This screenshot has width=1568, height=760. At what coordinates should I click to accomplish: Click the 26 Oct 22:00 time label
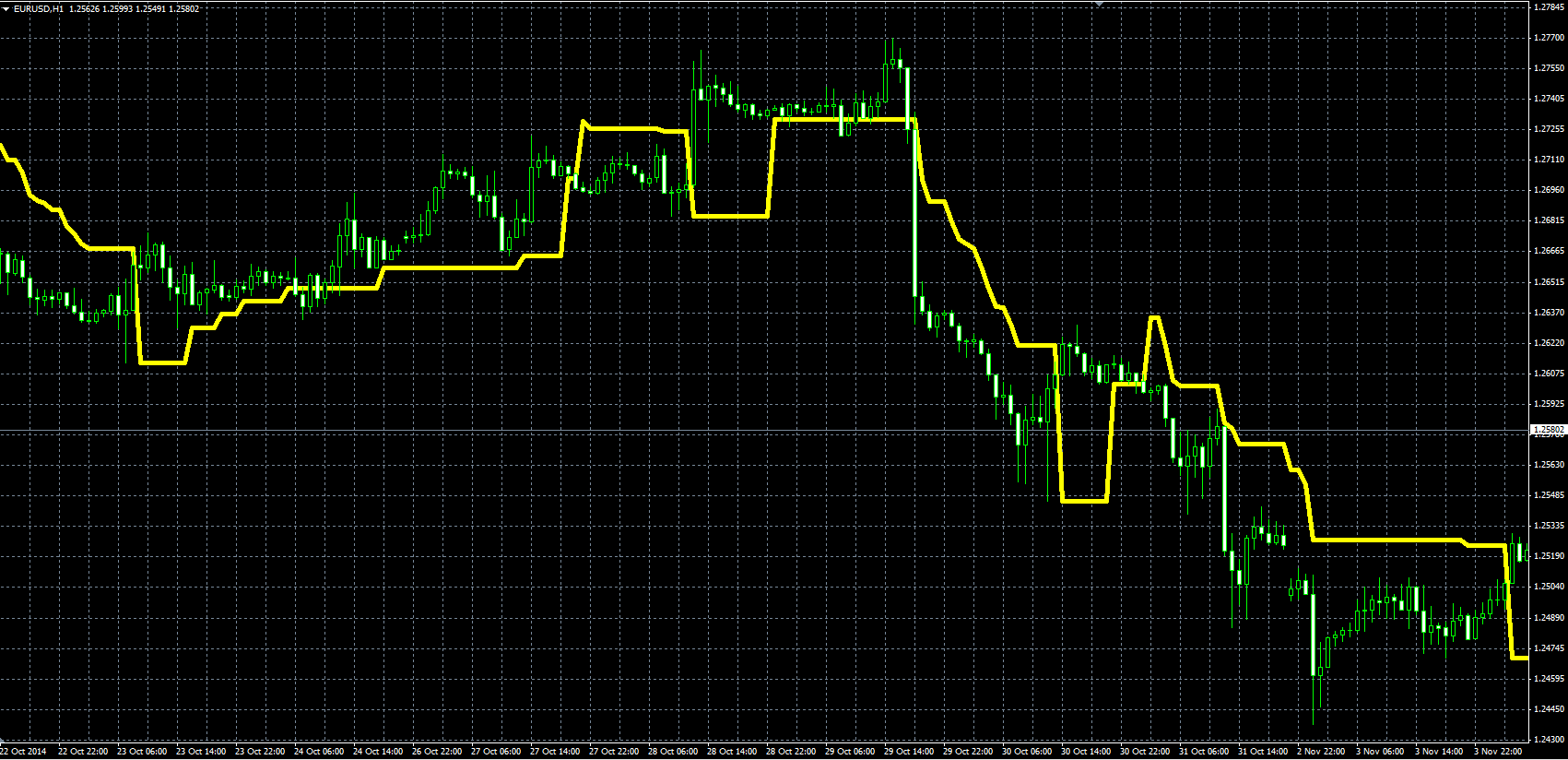pos(437,752)
